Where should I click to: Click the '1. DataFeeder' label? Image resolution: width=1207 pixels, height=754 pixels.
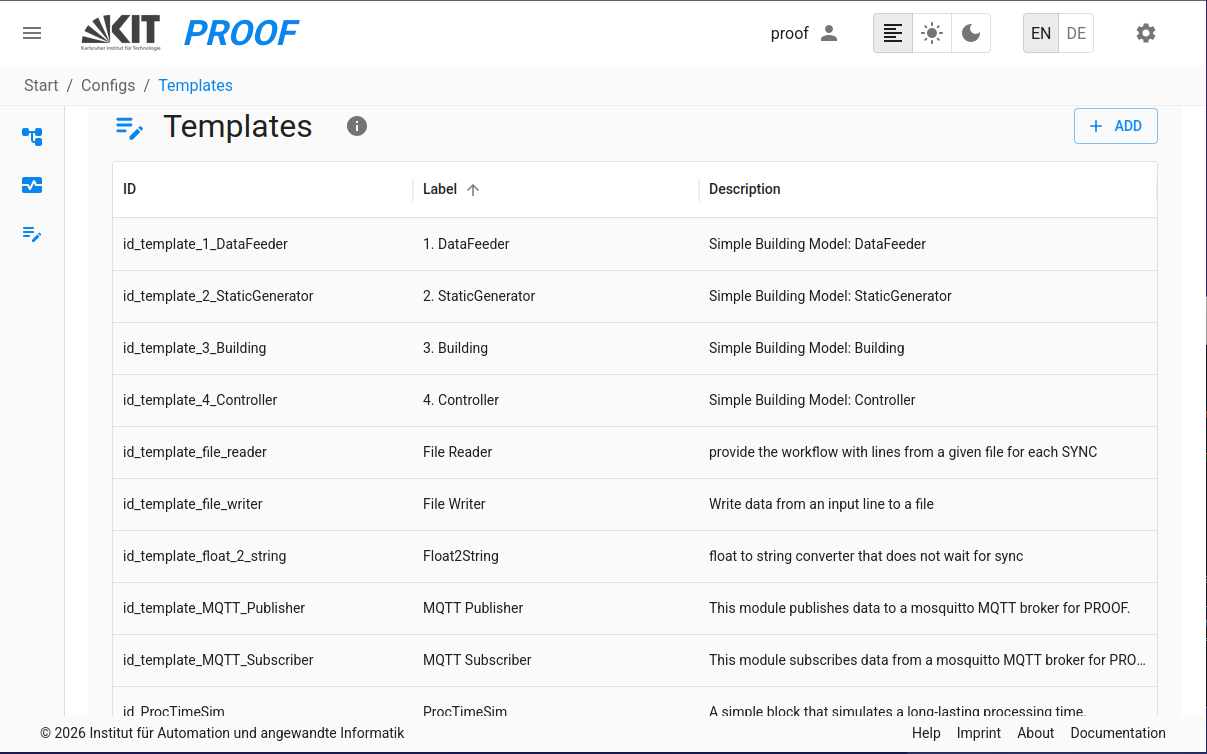[x=466, y=244]
